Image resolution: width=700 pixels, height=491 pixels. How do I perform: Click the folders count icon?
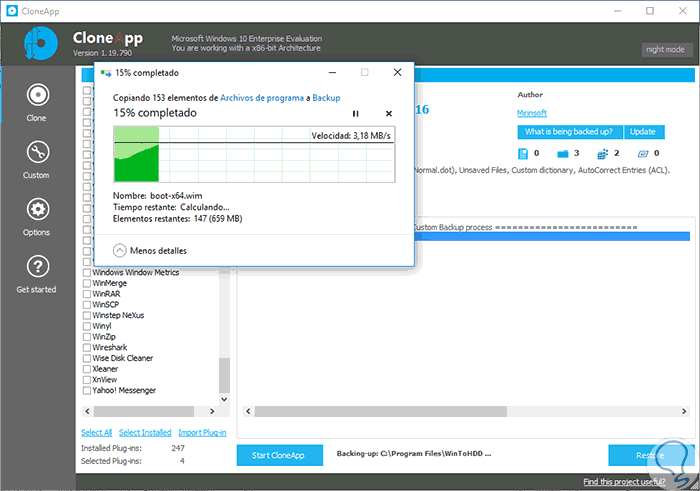tap(563, 154)
